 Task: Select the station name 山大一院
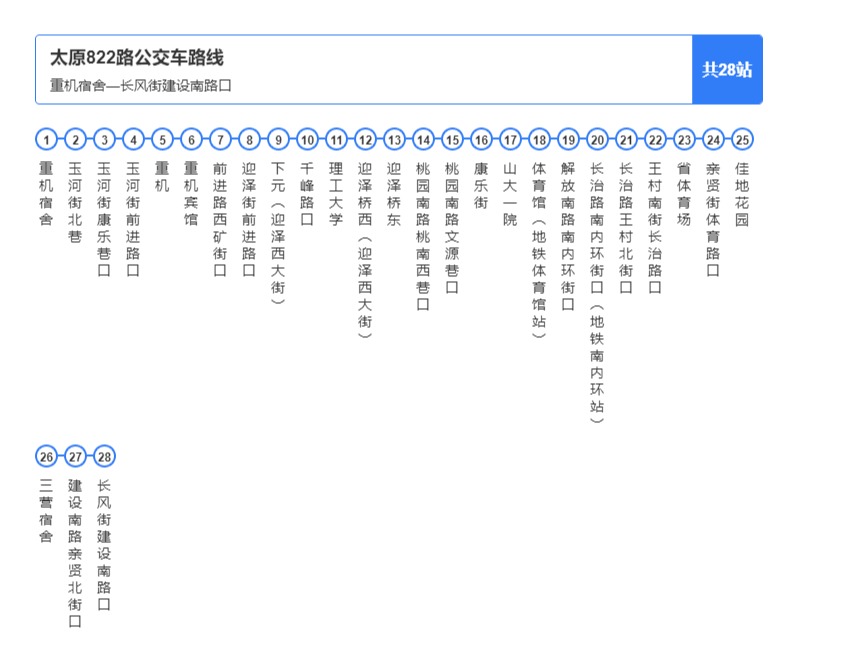(510, 193)
